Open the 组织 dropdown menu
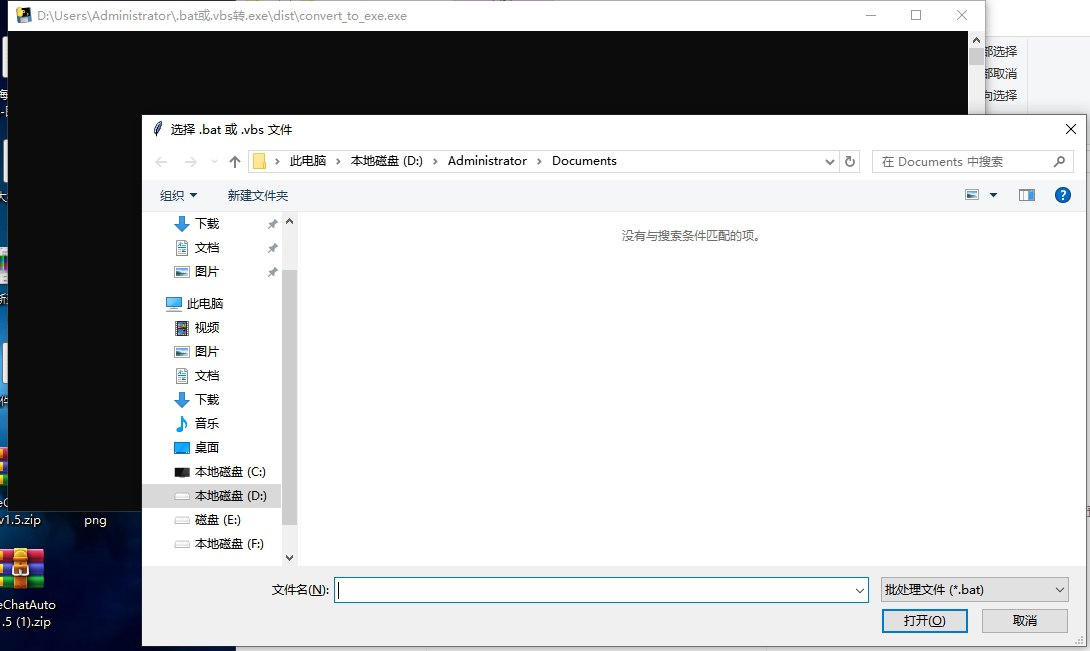 [178, 195]
